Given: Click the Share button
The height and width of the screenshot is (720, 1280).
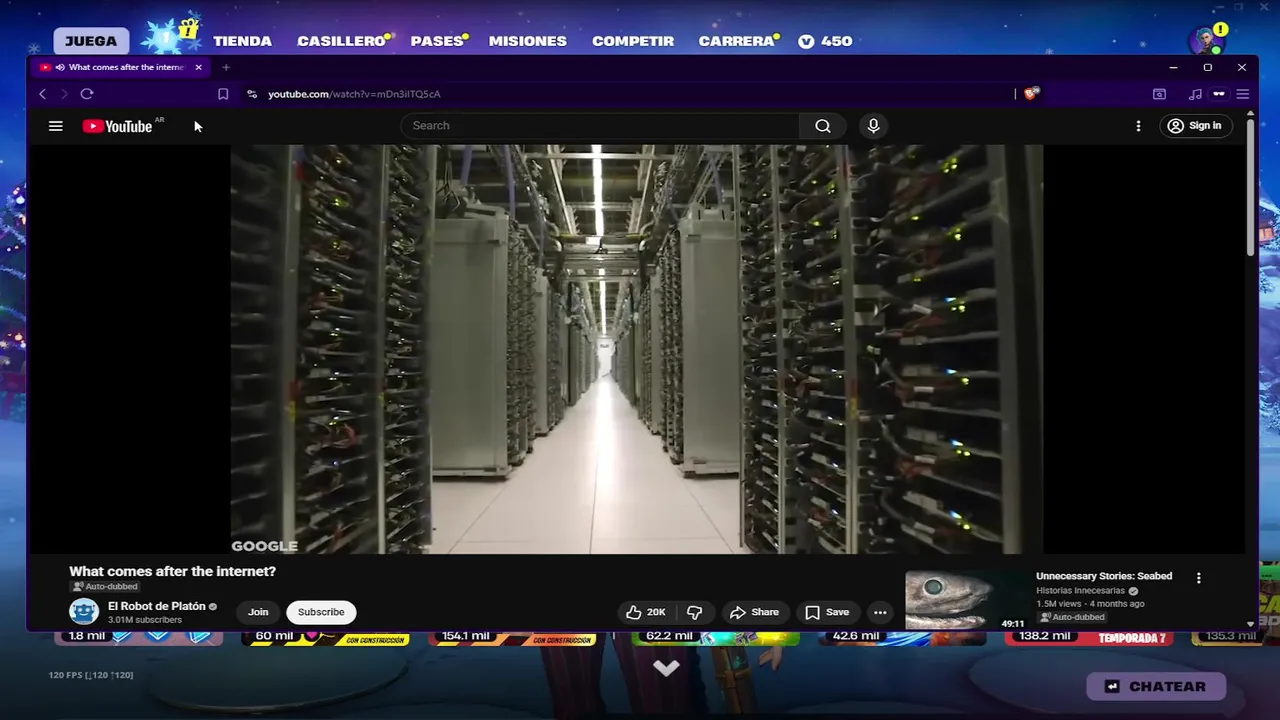Looking at the screenshot, I should coord(754,612).
